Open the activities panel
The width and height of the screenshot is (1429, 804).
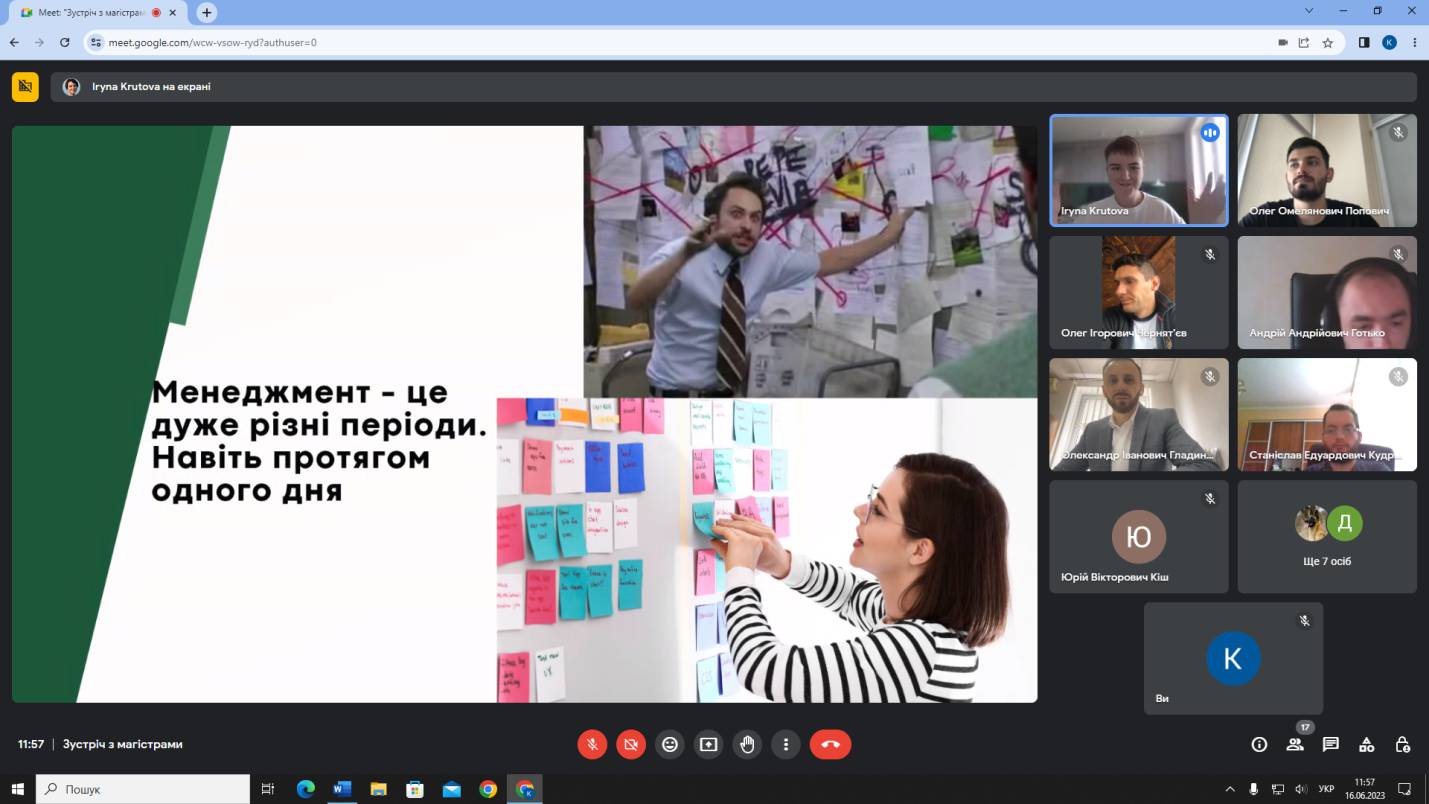tap(1366, 744)
